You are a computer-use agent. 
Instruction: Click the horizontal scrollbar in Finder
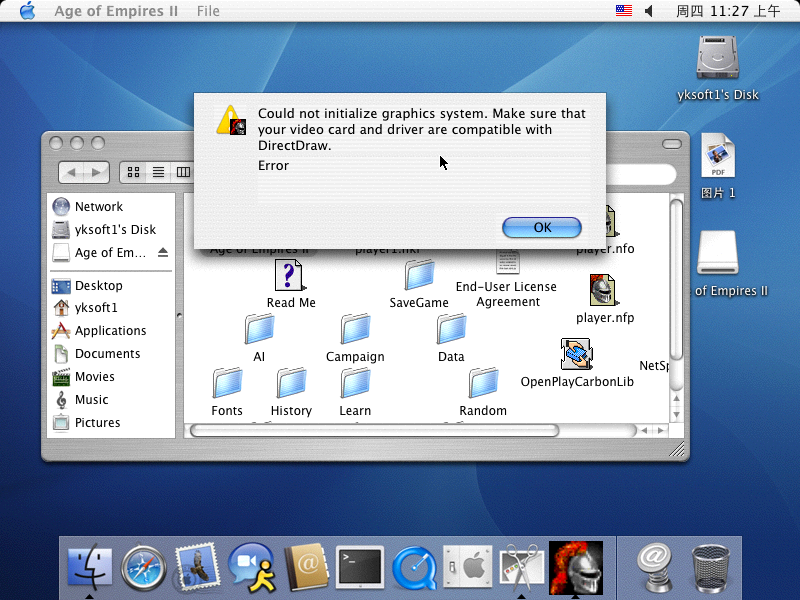pos(375,431)
